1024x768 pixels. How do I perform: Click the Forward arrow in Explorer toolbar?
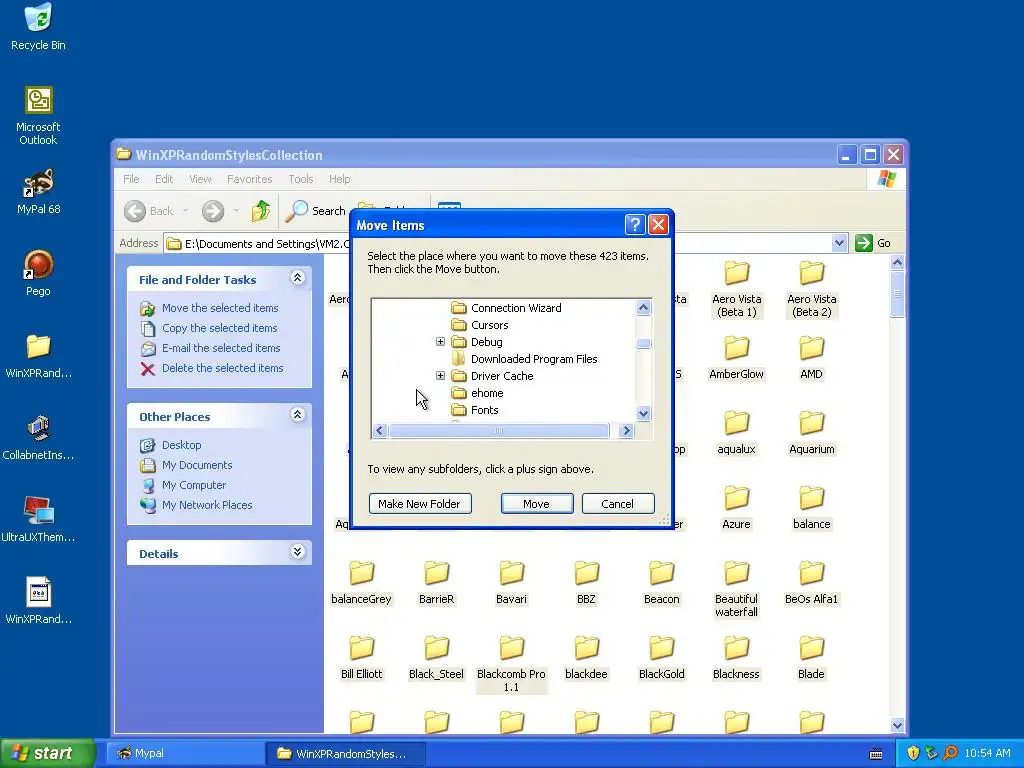(x=213, y=211)
